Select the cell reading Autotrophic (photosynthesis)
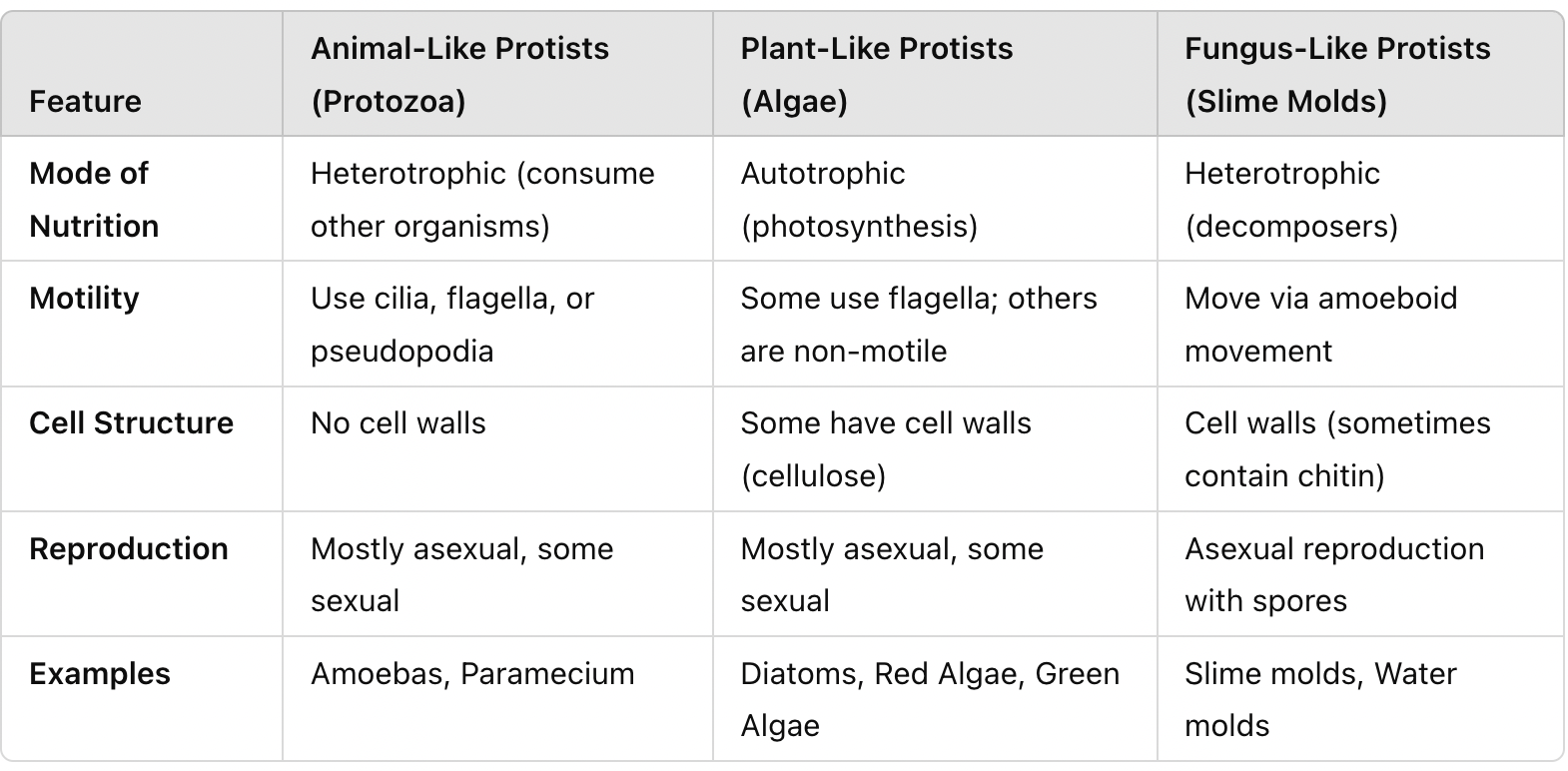This screenshot has width=1568, height=771. [x=859, y=200]
